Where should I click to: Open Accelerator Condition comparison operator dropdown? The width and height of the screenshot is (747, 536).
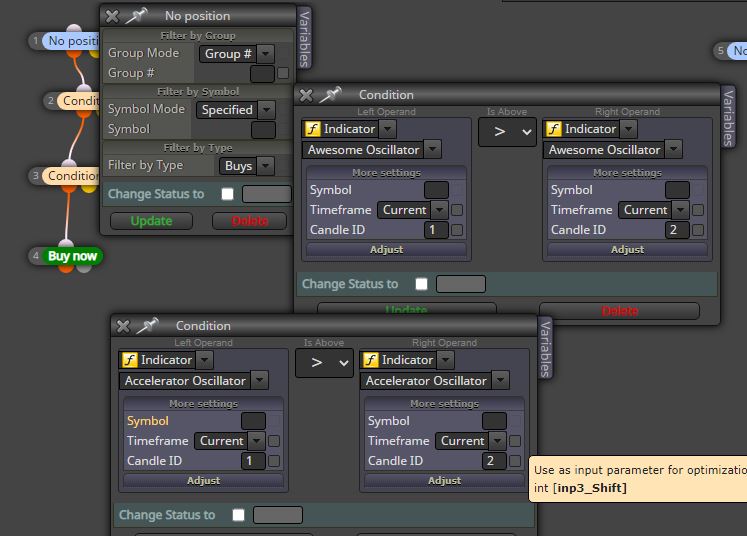click(324, 363)
